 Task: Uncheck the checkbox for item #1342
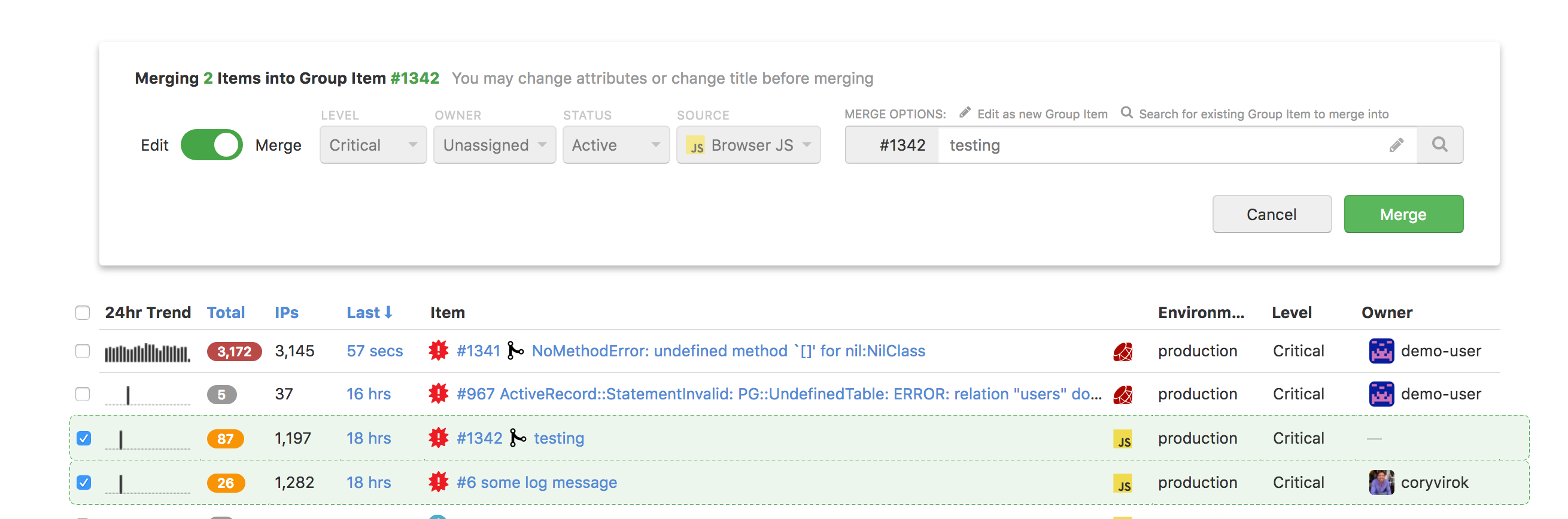[84, 438]
